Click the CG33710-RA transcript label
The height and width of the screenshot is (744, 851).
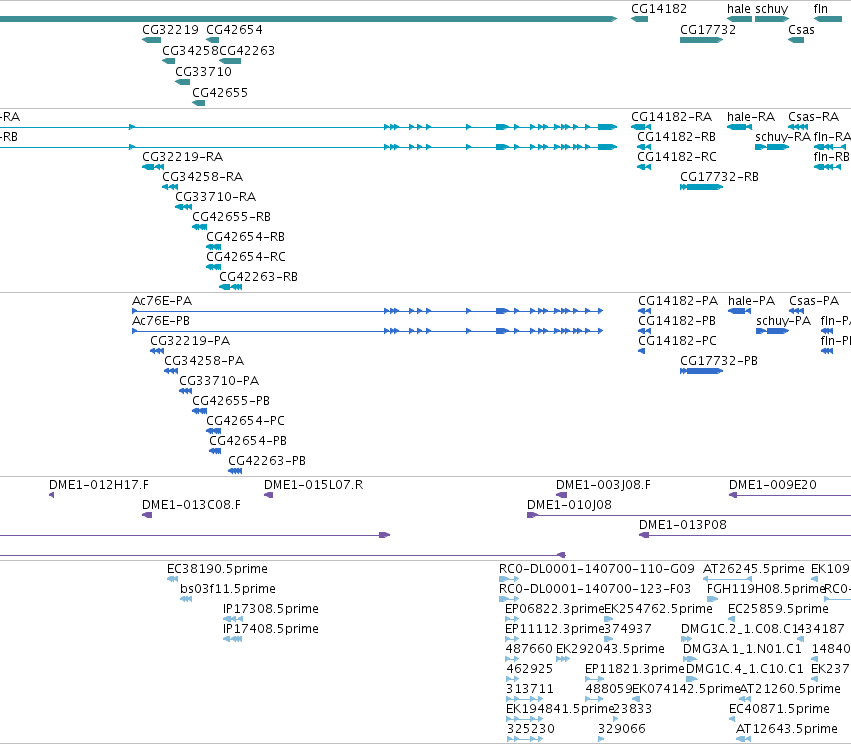pos(215,197)
